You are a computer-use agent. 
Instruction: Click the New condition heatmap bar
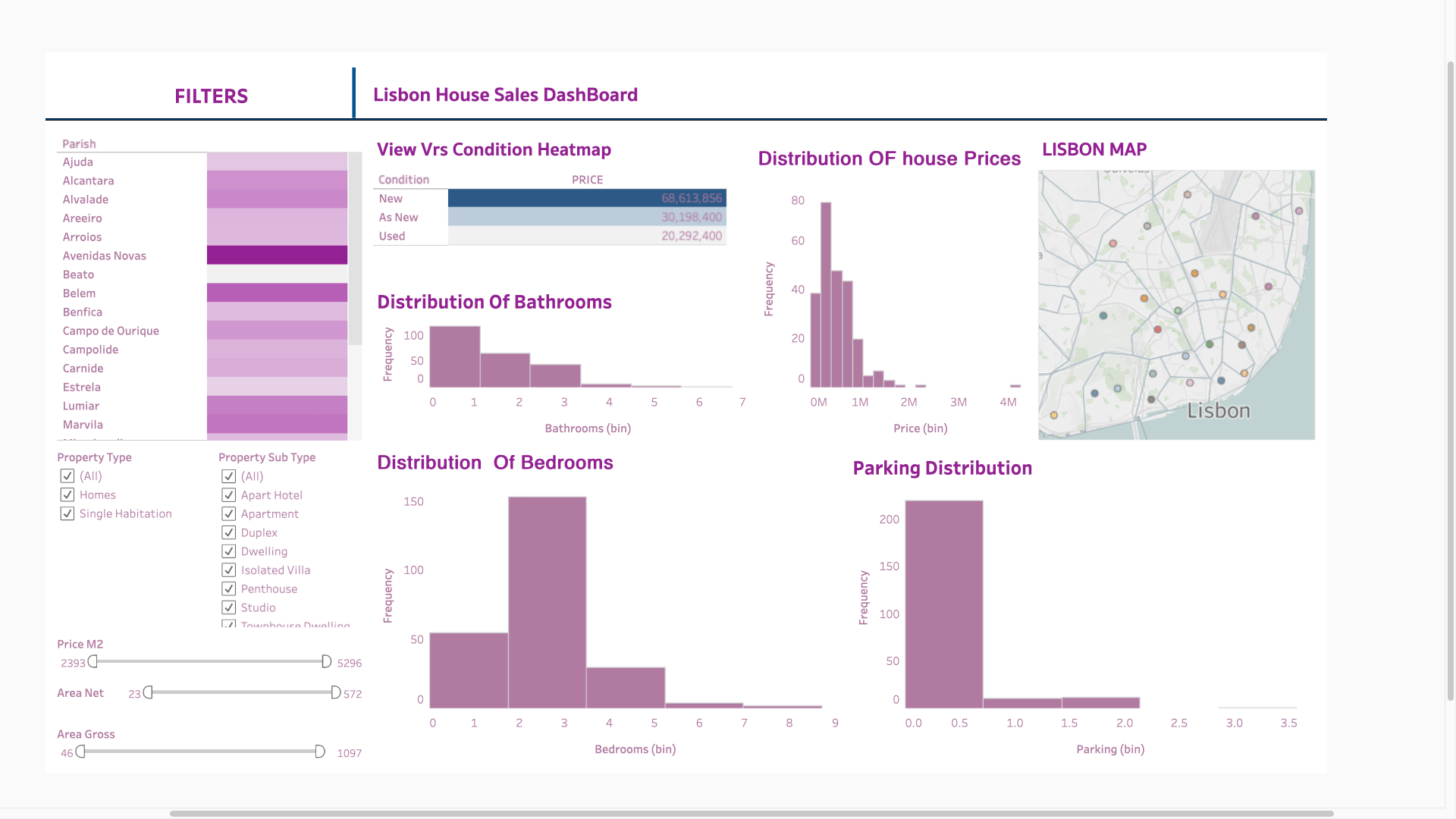click(586, 199)
